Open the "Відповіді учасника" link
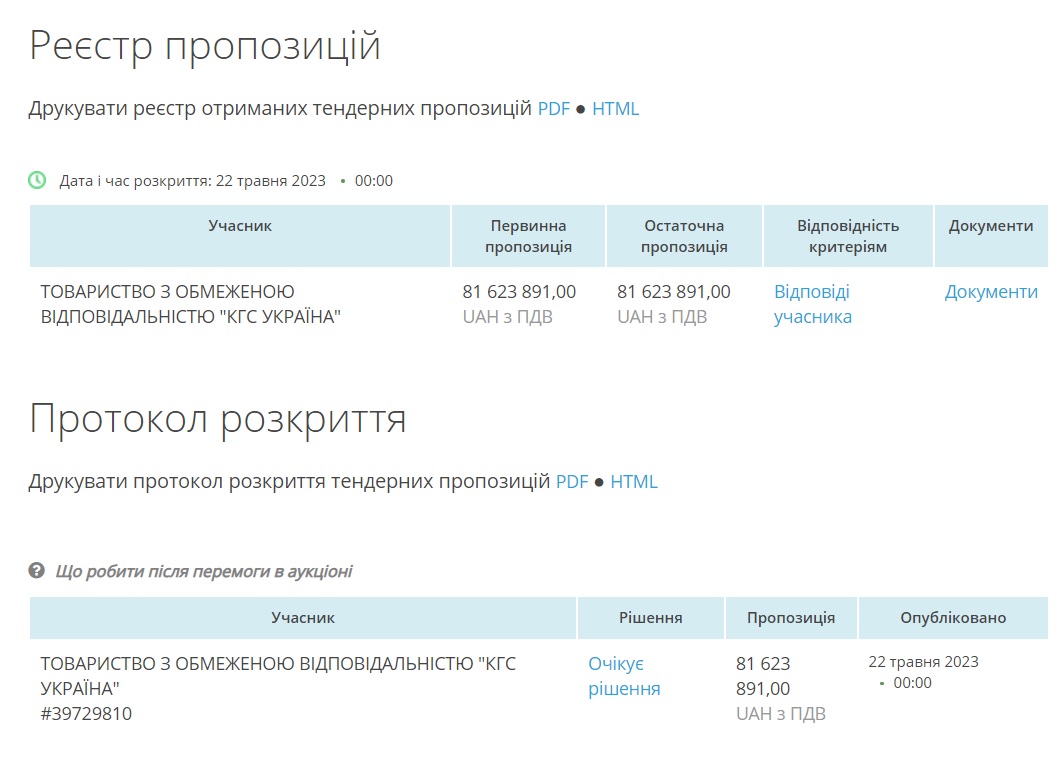The width and height of the screenshot is (1059, 757). pos(812,304)
